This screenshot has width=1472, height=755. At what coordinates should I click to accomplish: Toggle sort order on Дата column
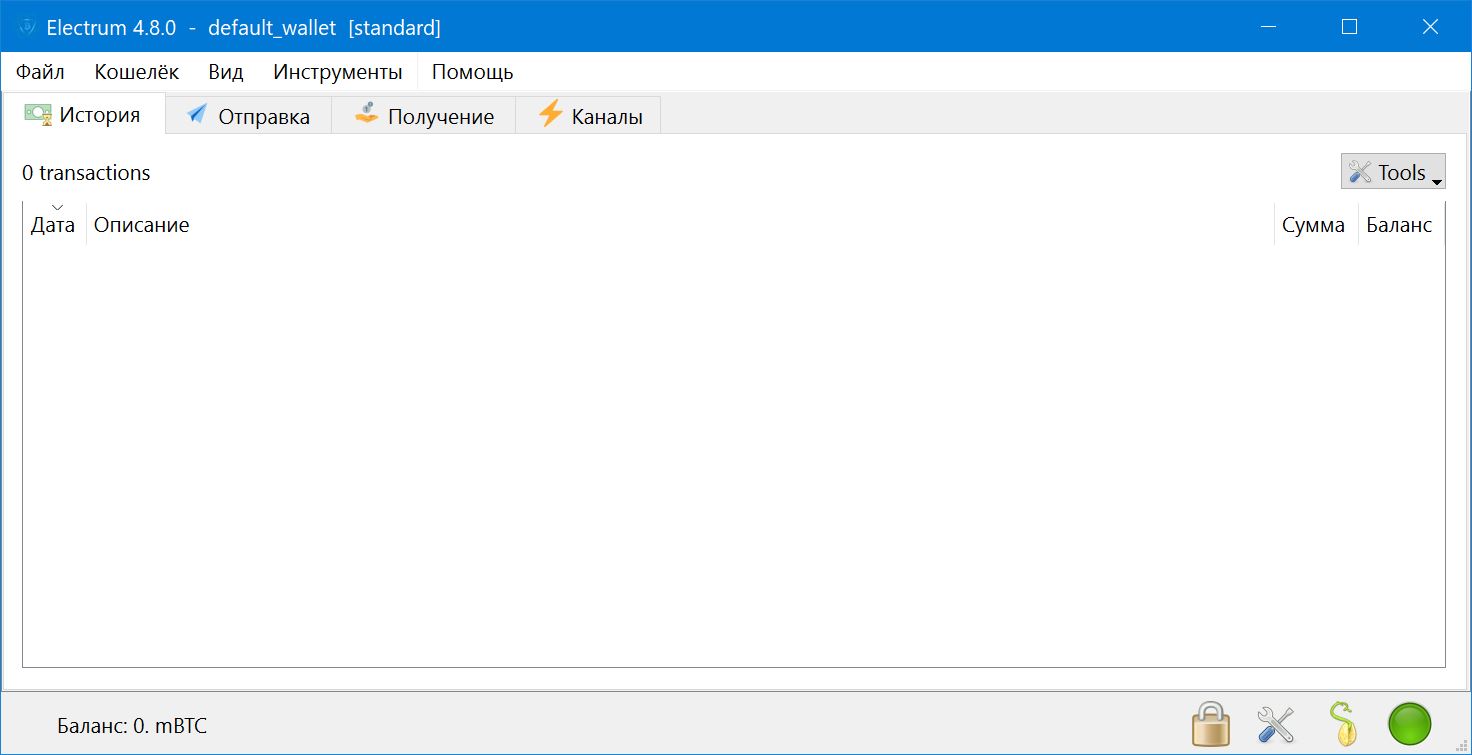[x=53, y=225]
